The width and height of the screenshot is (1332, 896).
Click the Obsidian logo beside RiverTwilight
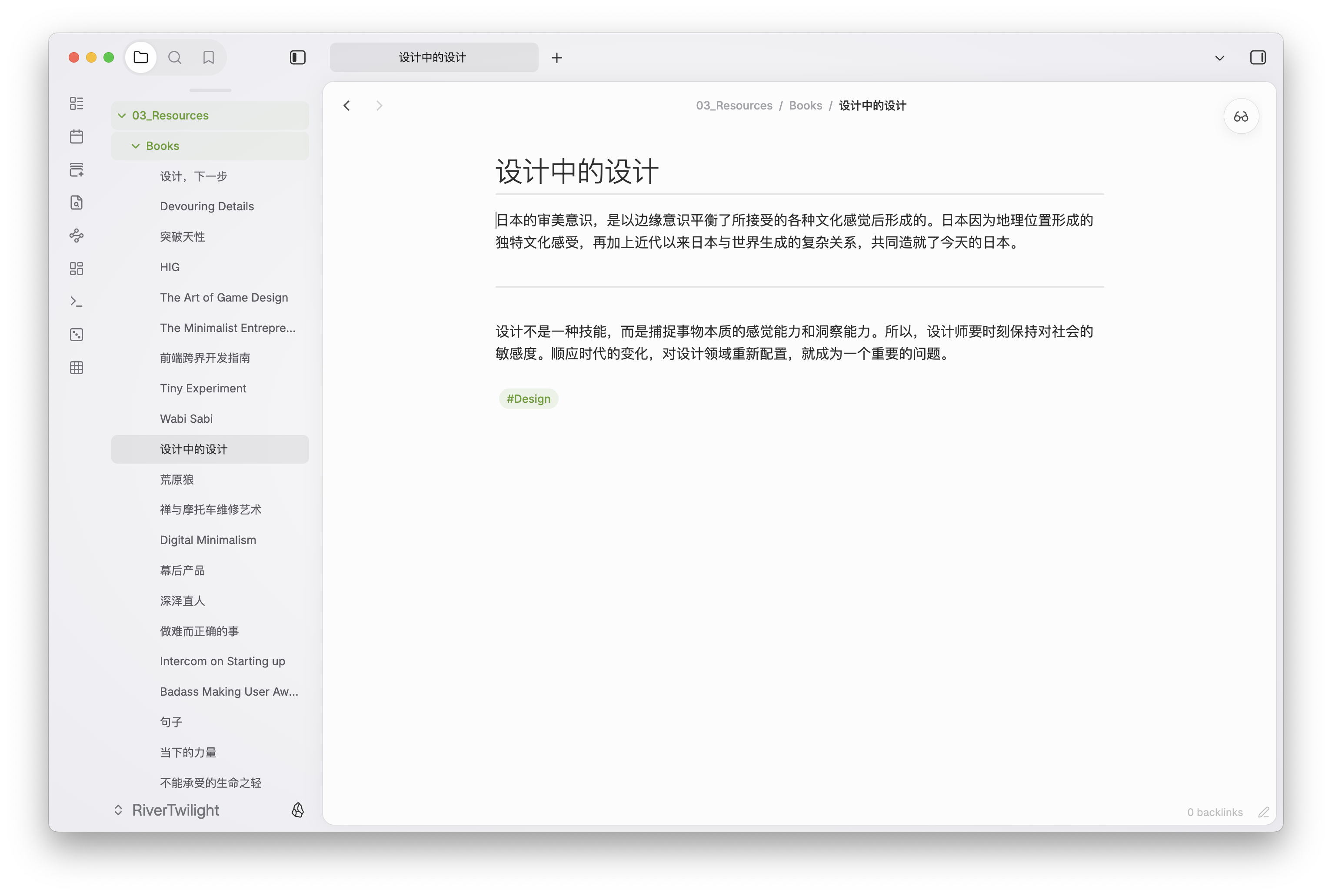[298, 810]
